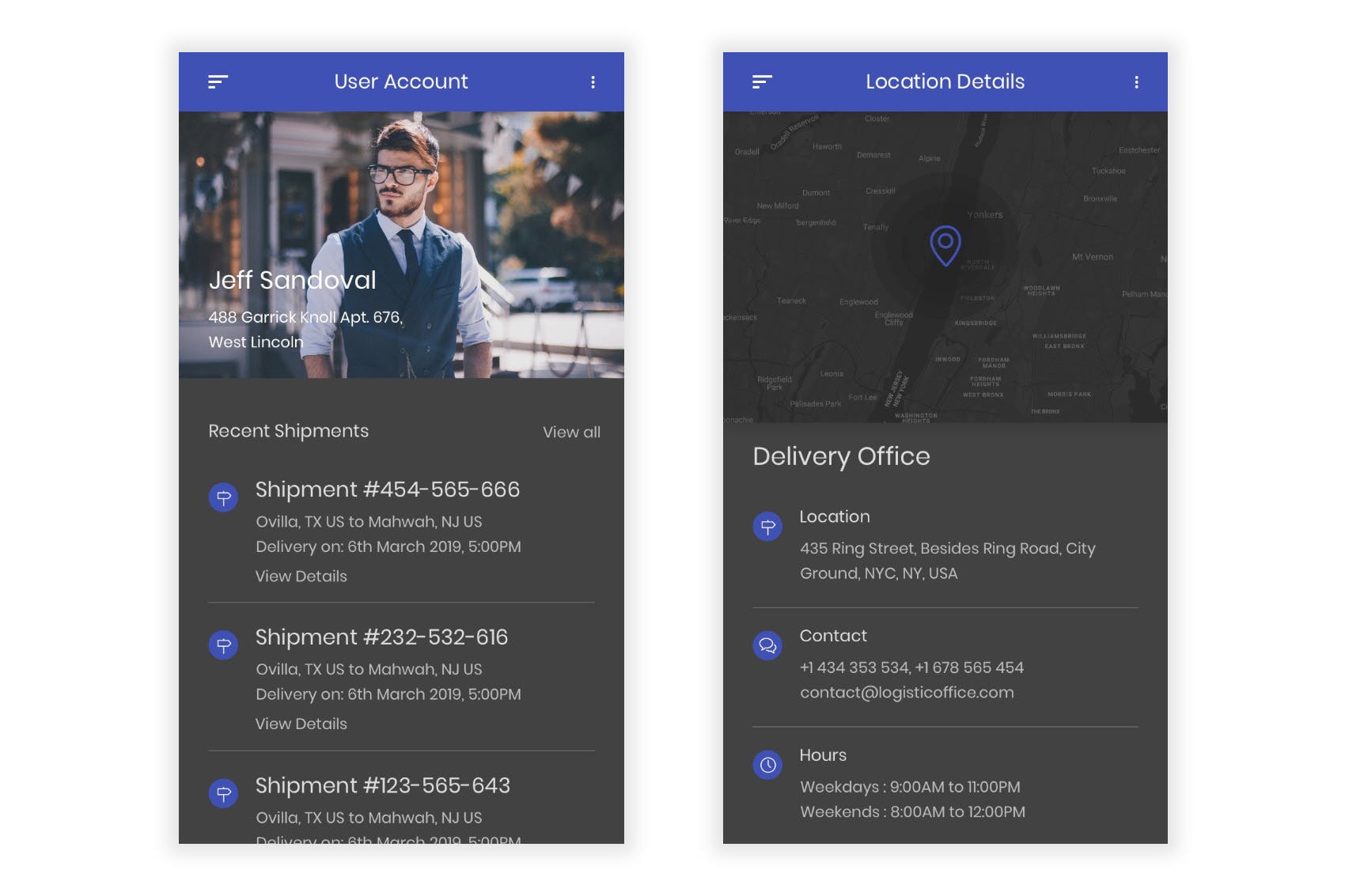The width and height of the screenshot is (1345, 896).
Task: Open View Details for Shipment #454-565-666
Action: [301, 577]
